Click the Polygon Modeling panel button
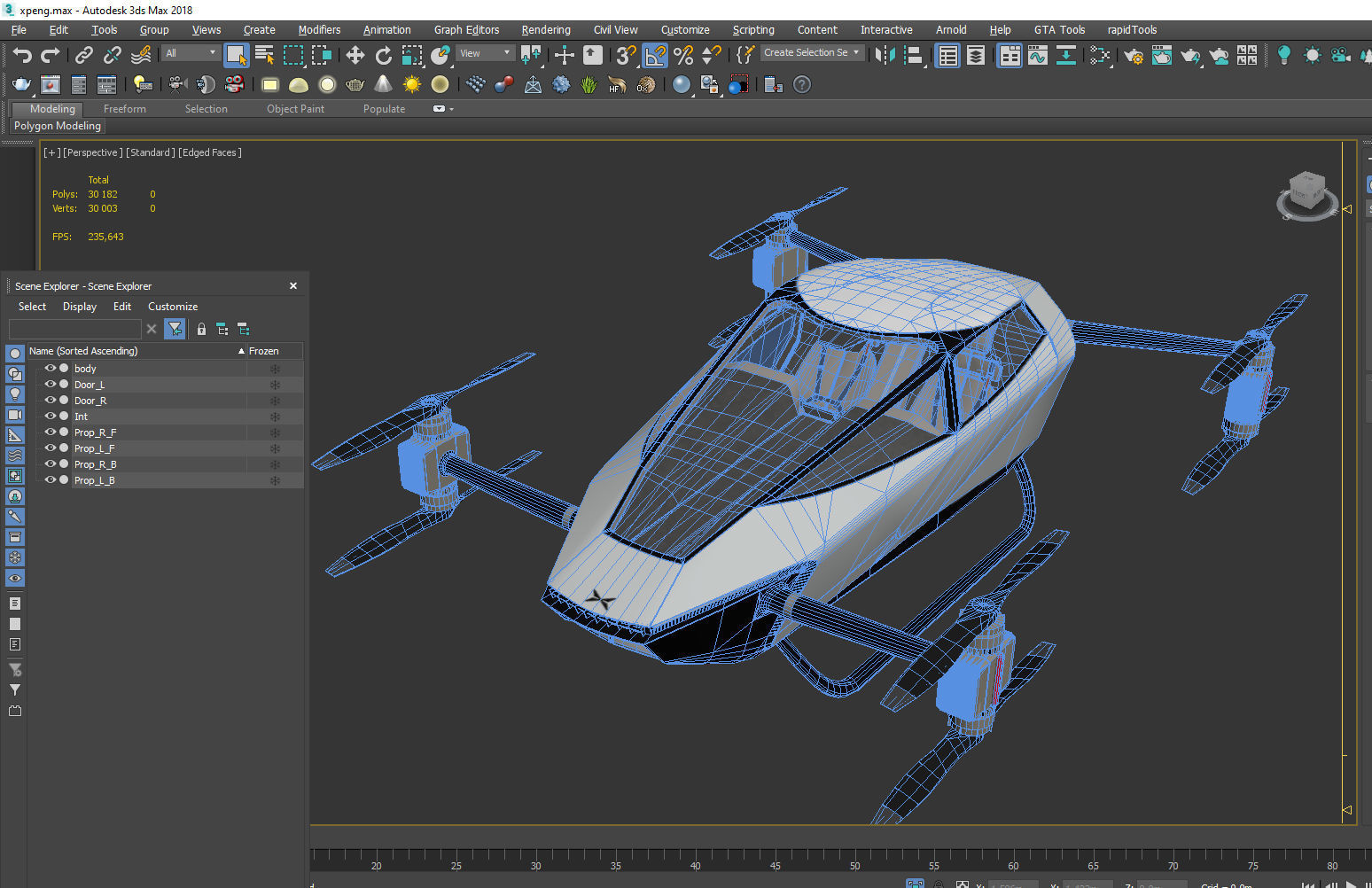The height and width of the screenshot is (888, 1372). [x=57, y=126]
